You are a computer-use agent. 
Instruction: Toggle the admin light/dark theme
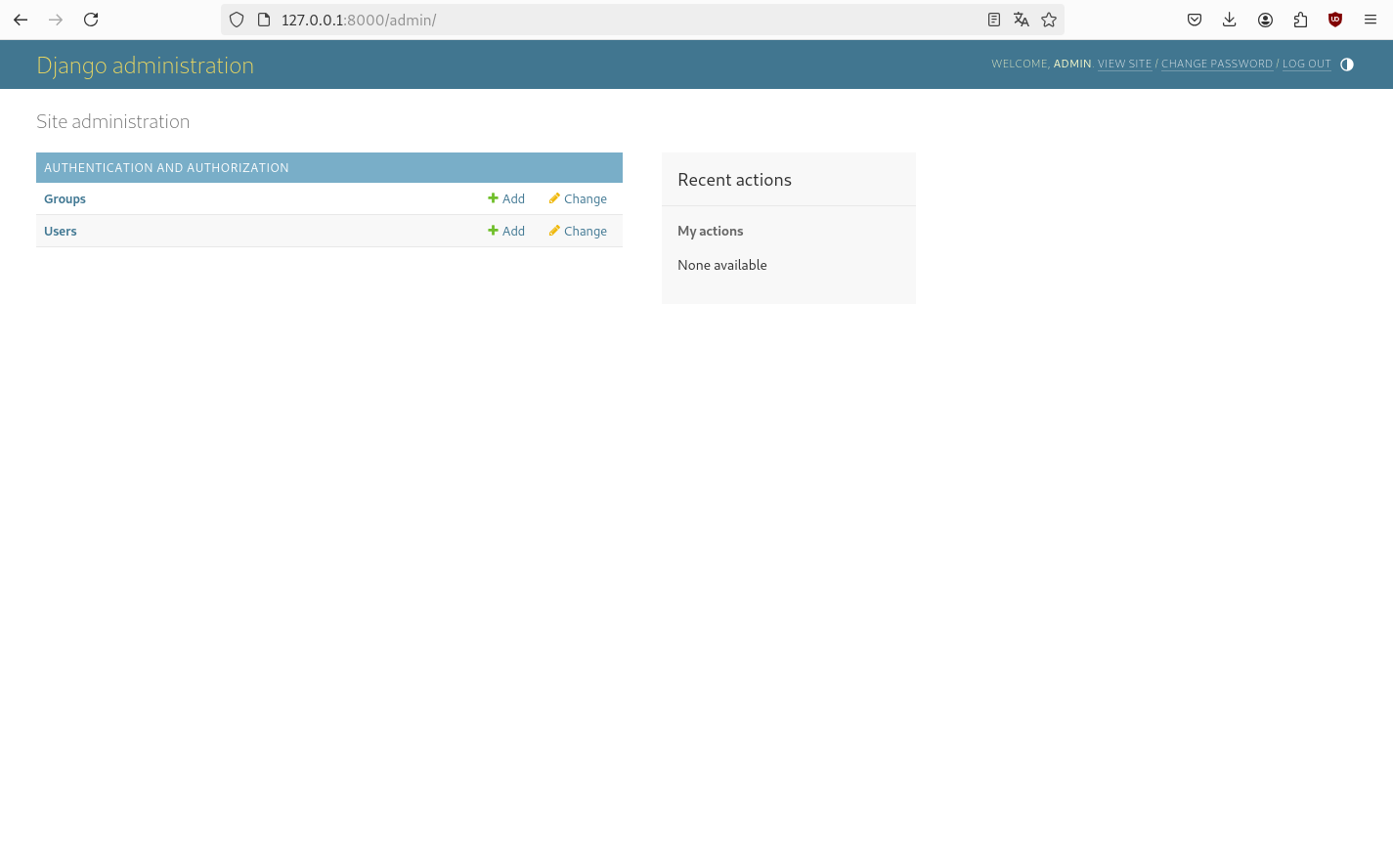point(1347,65)
